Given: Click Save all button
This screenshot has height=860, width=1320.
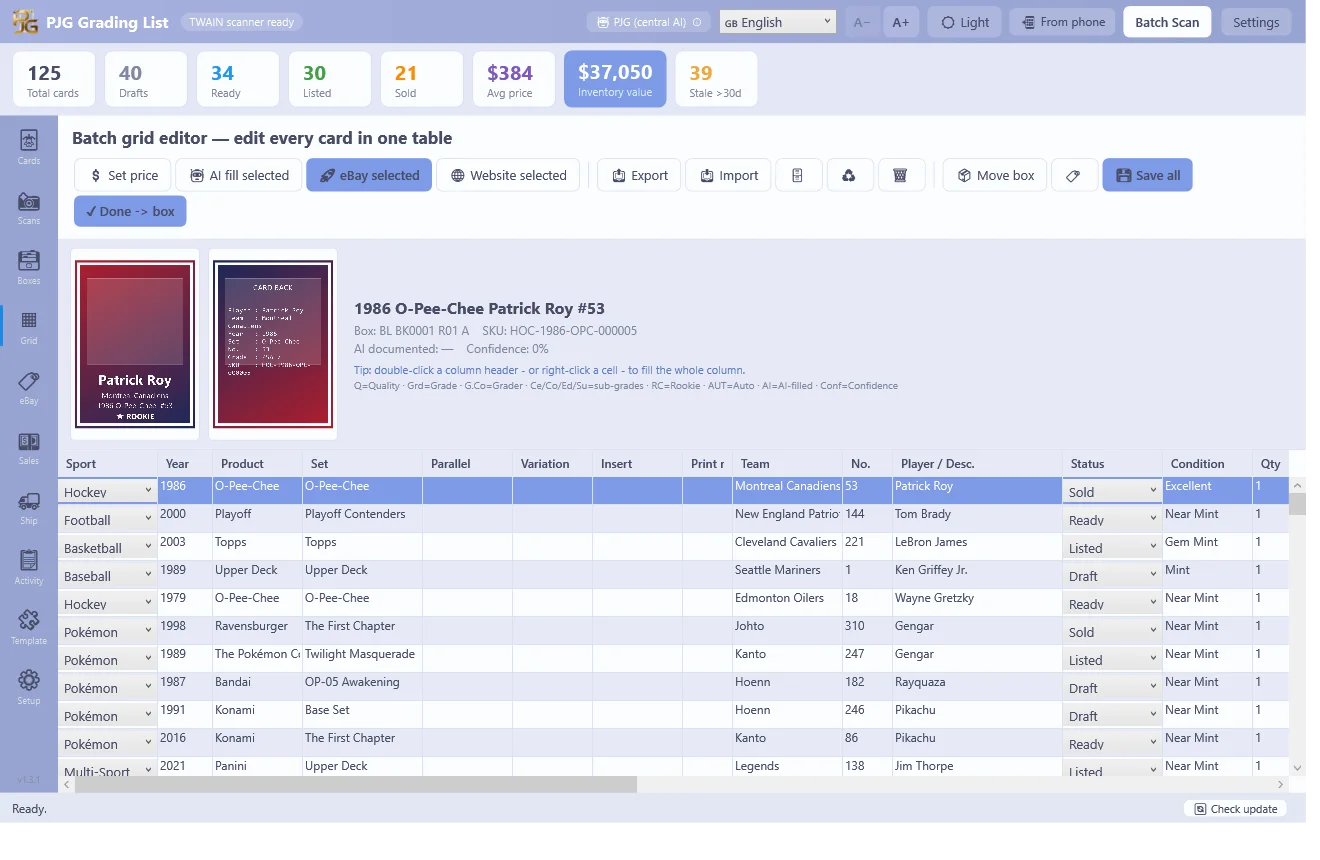Looking at the screenshot, I should (1147, 175).
